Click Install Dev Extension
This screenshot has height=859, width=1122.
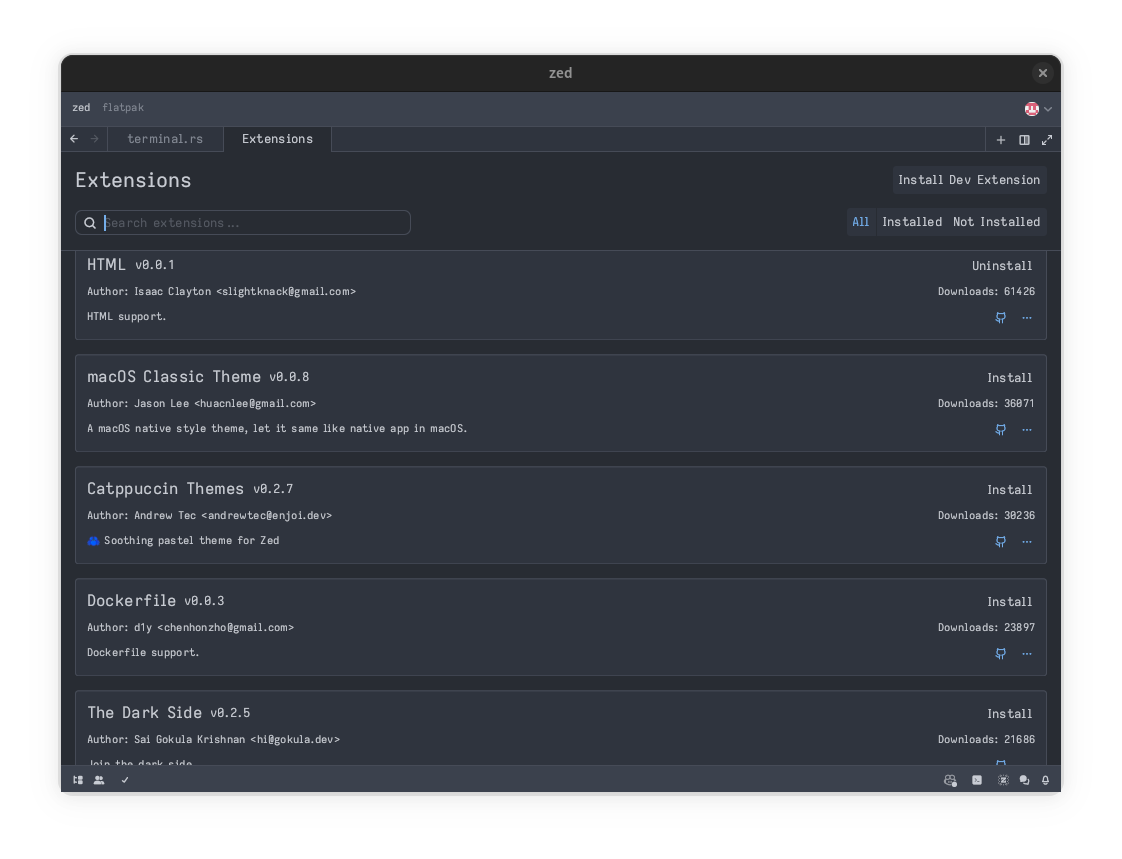[x=968, y=180]
